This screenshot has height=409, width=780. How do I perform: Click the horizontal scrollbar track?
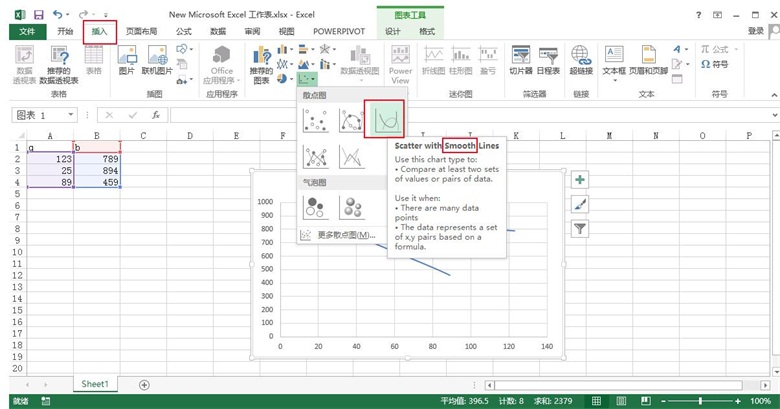click(618, 385)
